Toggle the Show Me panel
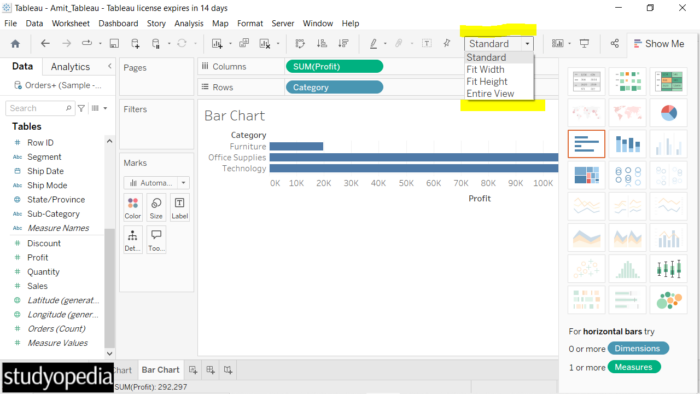This screenshot has height=394, width=700. tap(659, 44)
